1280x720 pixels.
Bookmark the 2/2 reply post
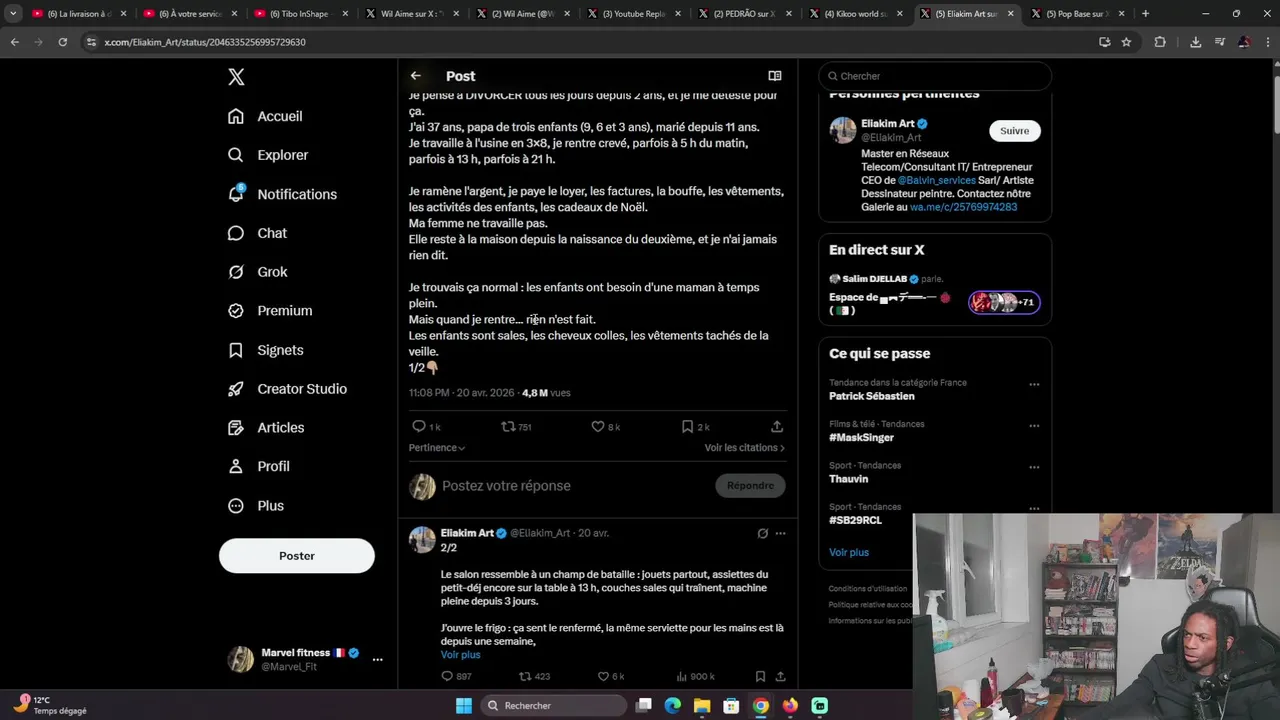tap(760, 677)
